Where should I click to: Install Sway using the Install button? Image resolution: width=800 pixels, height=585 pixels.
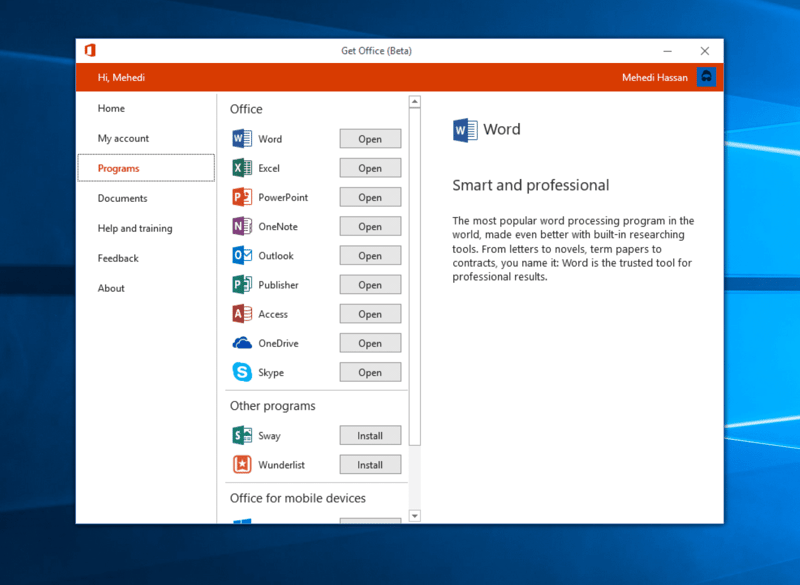370,435
